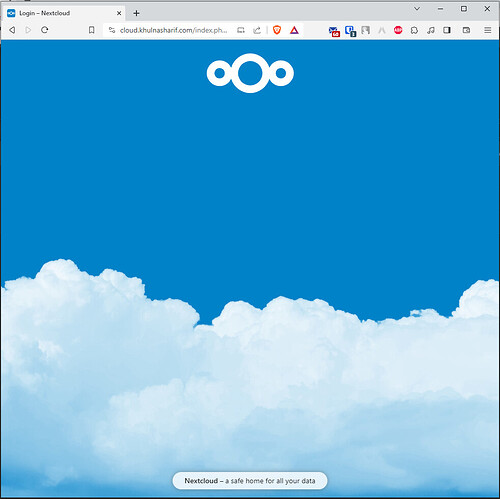Open the Bitwarden password manager extension

coord(350,31)
